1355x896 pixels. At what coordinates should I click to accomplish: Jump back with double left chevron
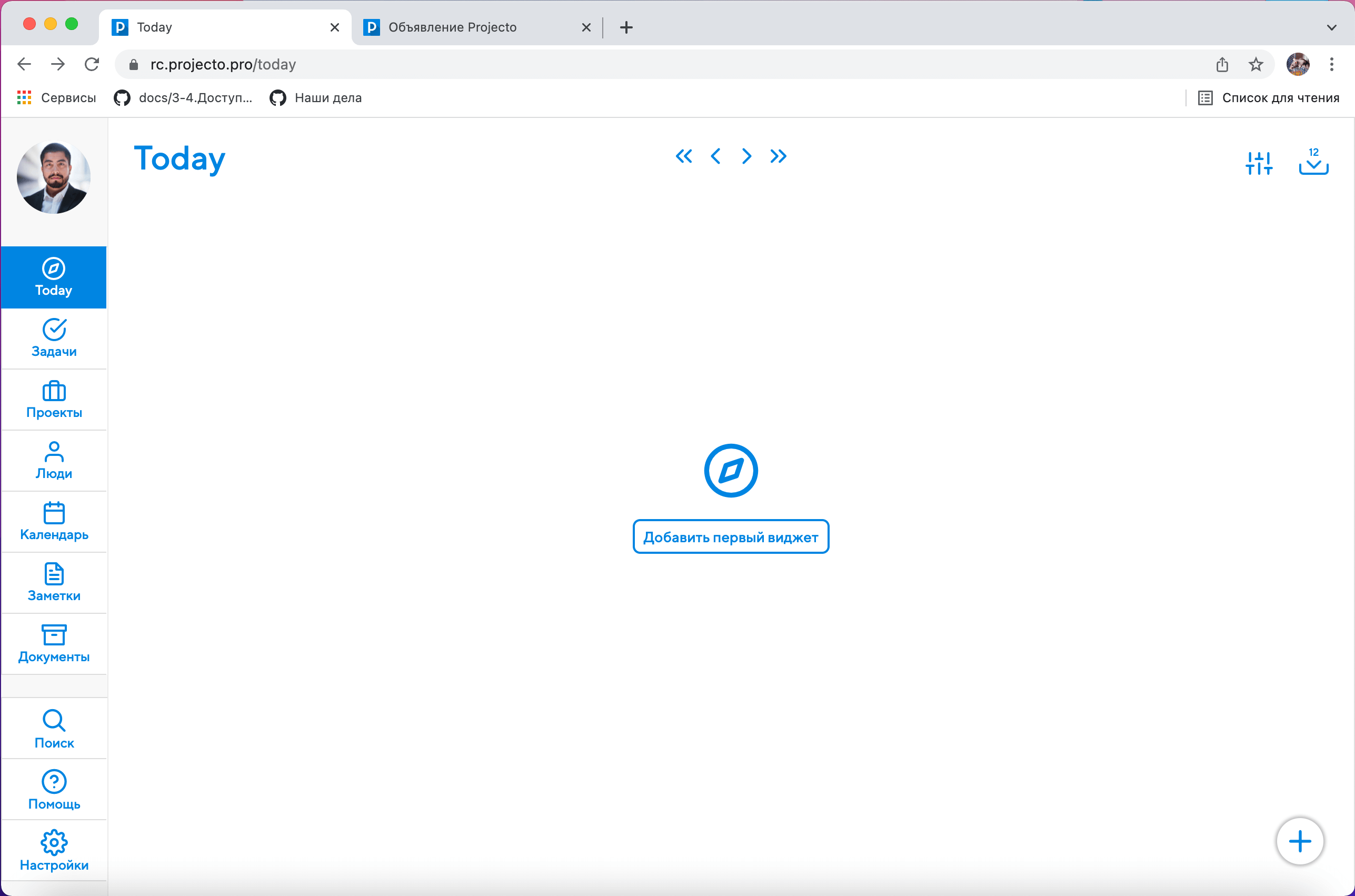tap(684, 156)
